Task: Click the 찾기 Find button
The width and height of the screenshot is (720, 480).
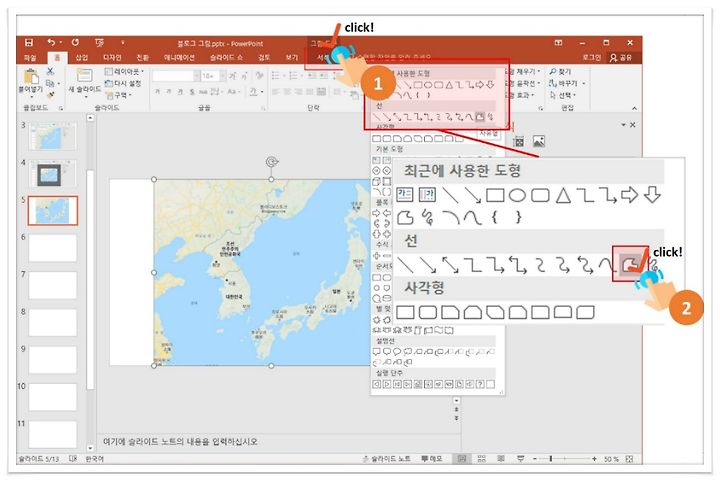Action: (x=560, y=72)
